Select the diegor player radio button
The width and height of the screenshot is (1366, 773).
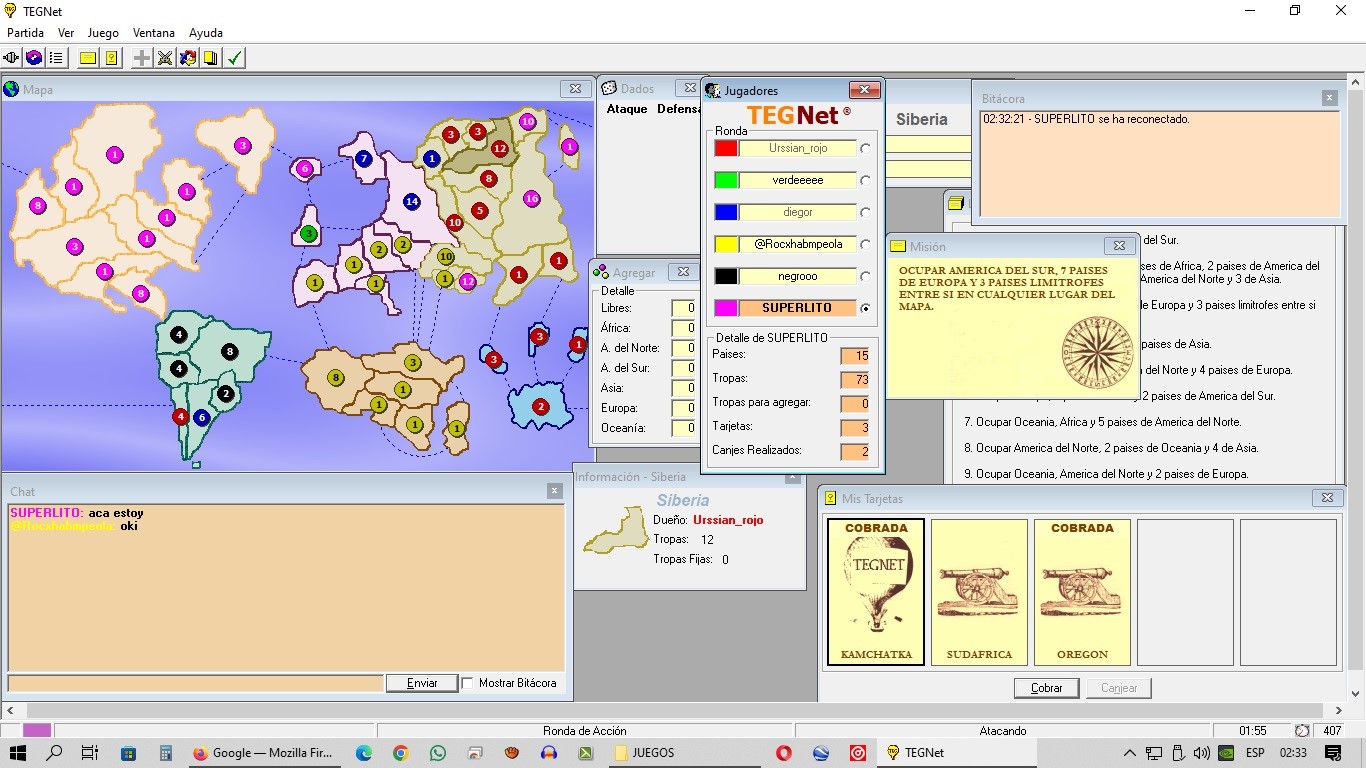click(865, 212)
